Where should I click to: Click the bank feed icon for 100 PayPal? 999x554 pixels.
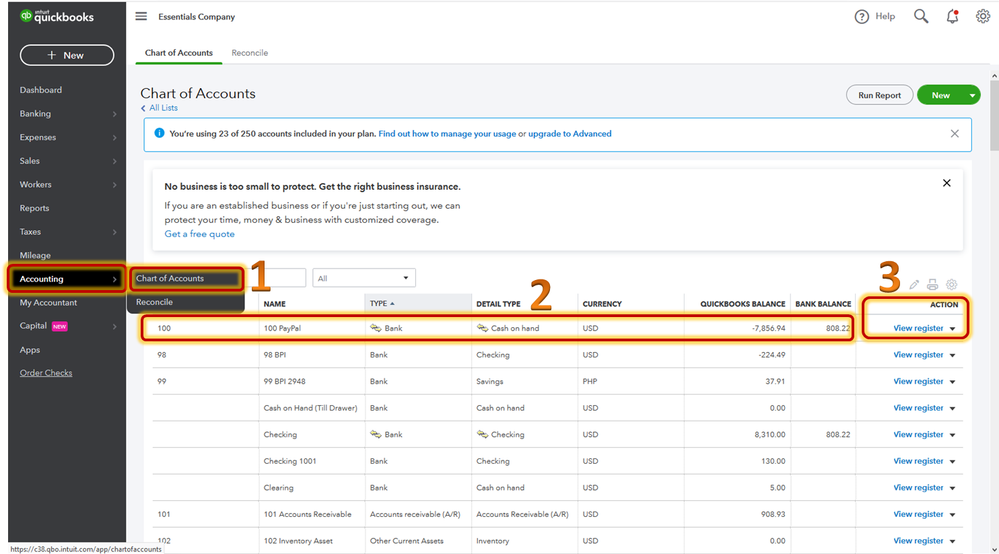376,328
